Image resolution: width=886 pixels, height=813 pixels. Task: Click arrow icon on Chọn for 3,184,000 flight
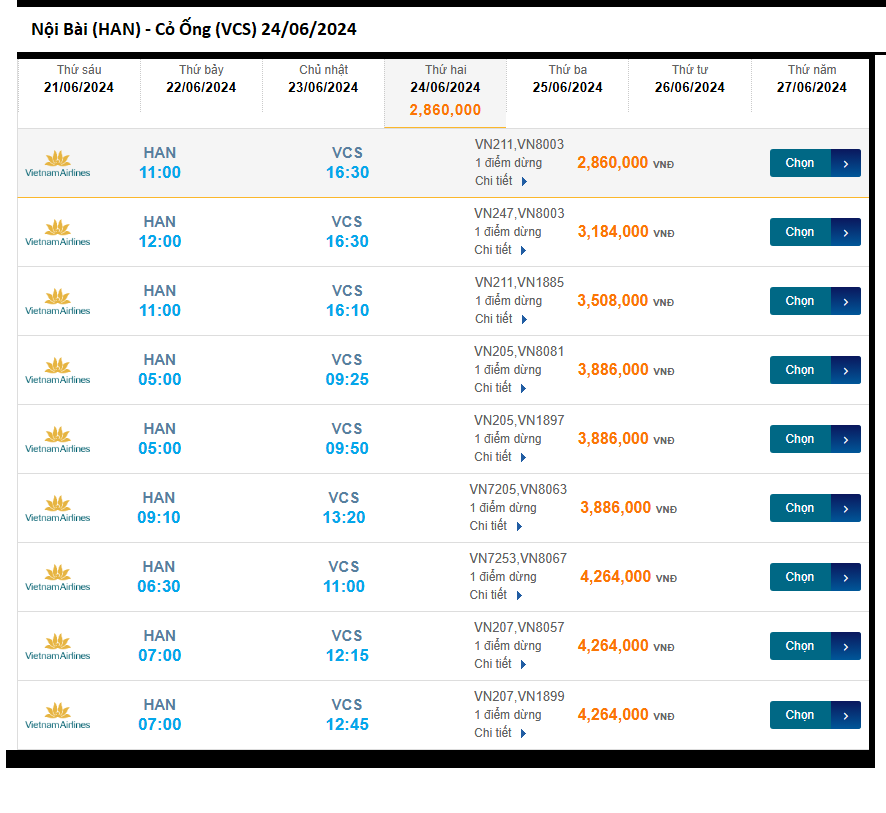[845, 232]
